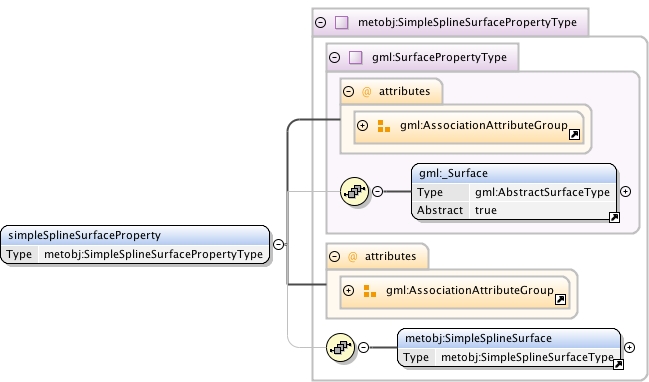Screen dimensions: 649x382
Task: Collapse the metobj:SimpleSplineSurfacePropertyType box
Action: tap(320, 22)
